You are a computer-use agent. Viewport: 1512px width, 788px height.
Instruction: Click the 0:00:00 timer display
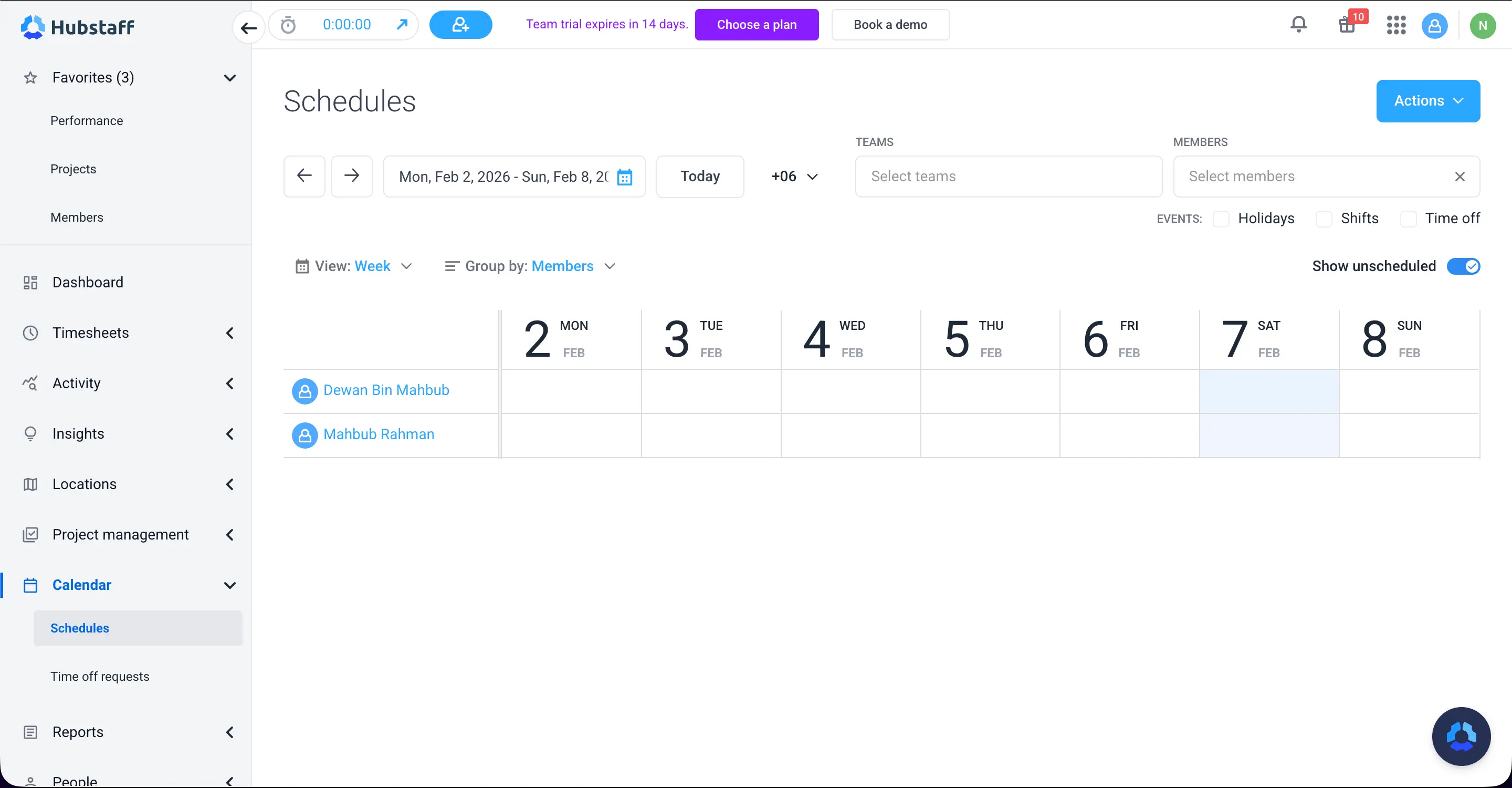[x=347, y=25]
